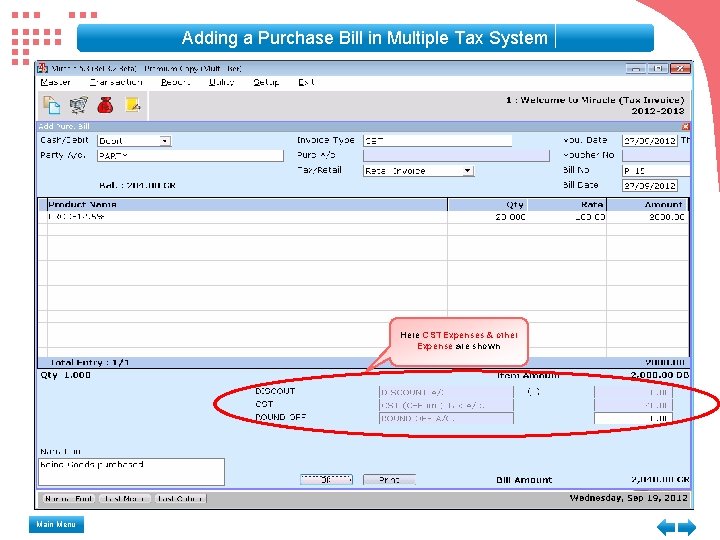
Task: Click the Discount A/c field
Action: click(446, 392)
